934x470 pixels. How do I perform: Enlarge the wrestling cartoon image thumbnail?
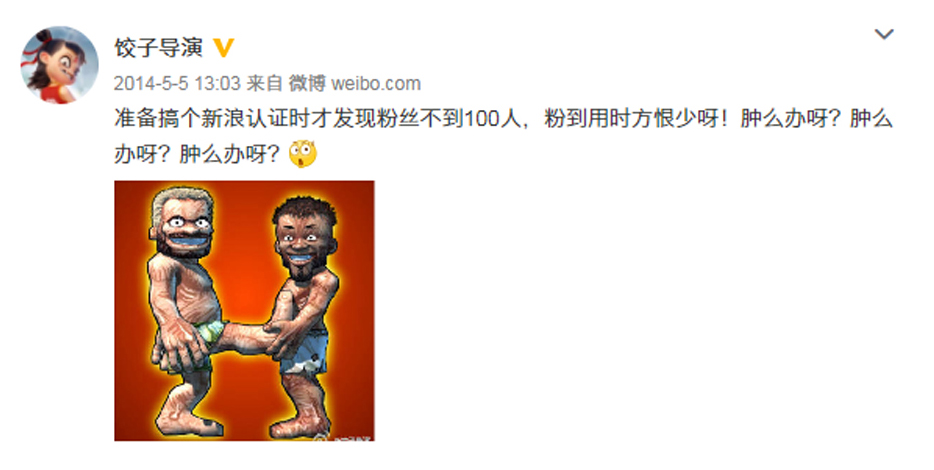244,310
